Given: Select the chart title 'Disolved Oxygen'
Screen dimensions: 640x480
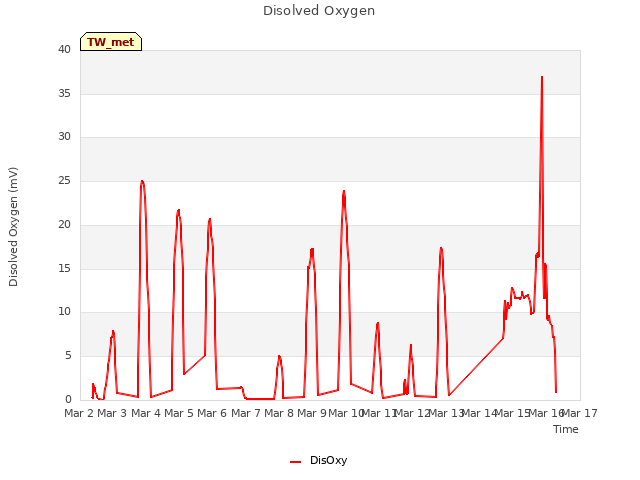Looking at the screenshot, I should click(x=319, y=10).
